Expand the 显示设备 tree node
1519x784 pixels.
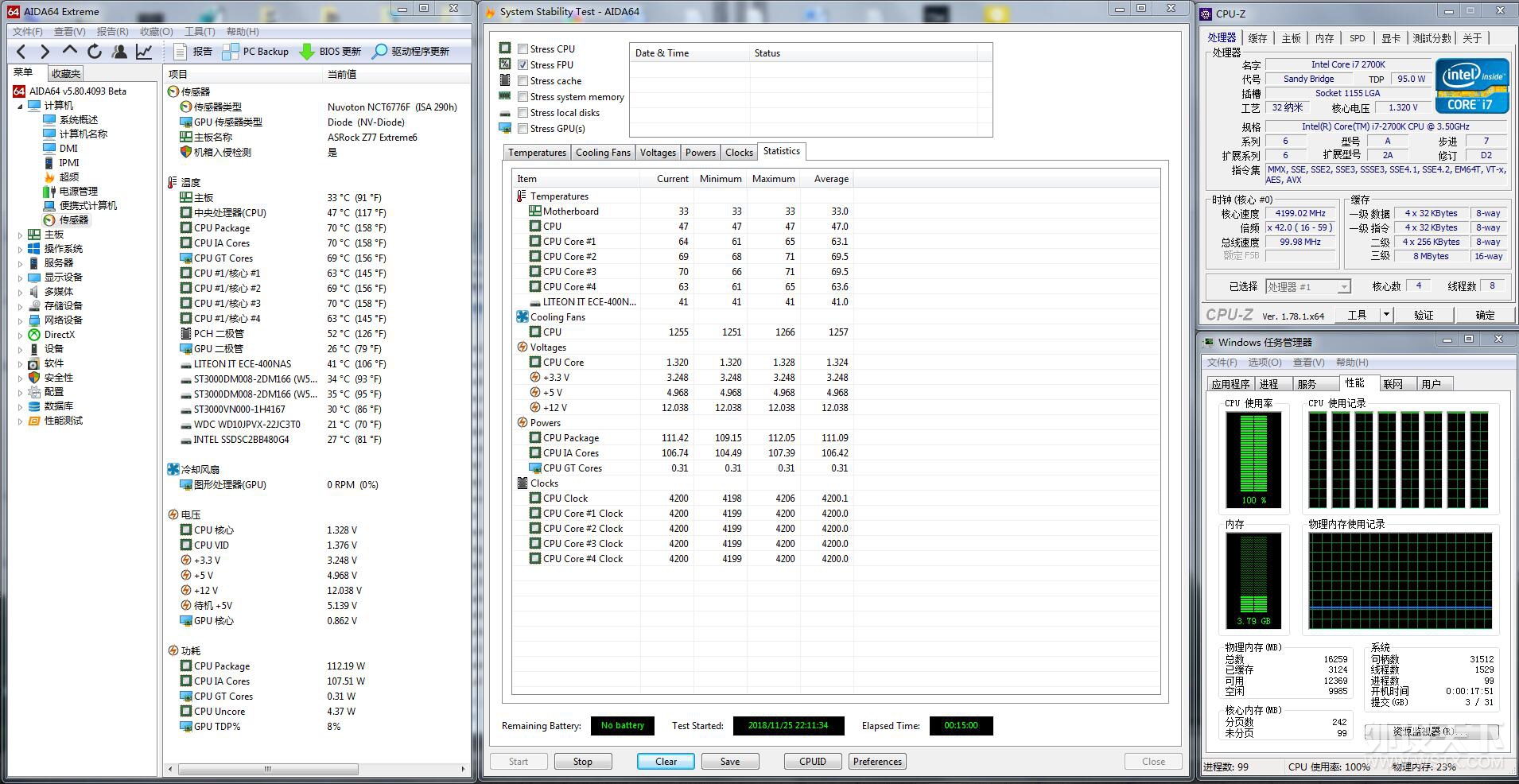coord(20,278)
